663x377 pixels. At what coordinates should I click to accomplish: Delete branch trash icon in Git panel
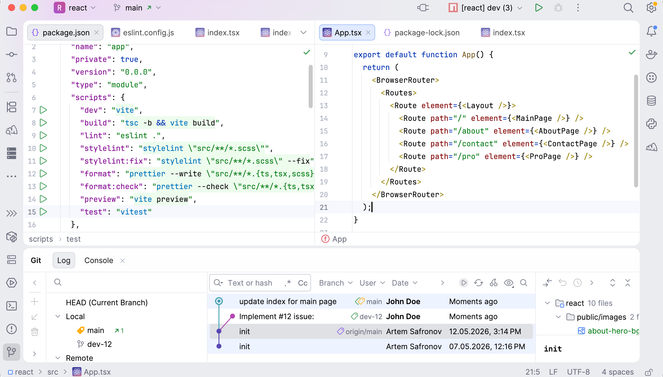coord(35,332)
